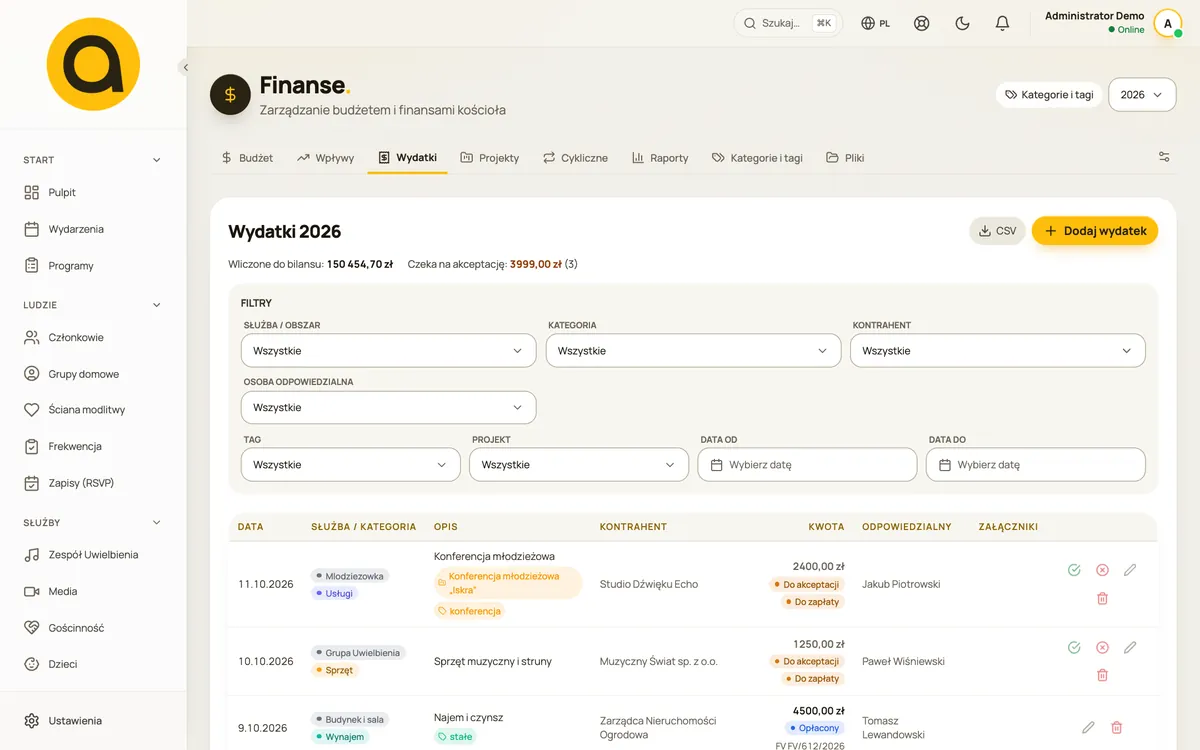Open the Projekty tab
Screen dimensions: 1200x750
[x=489, y=158]
